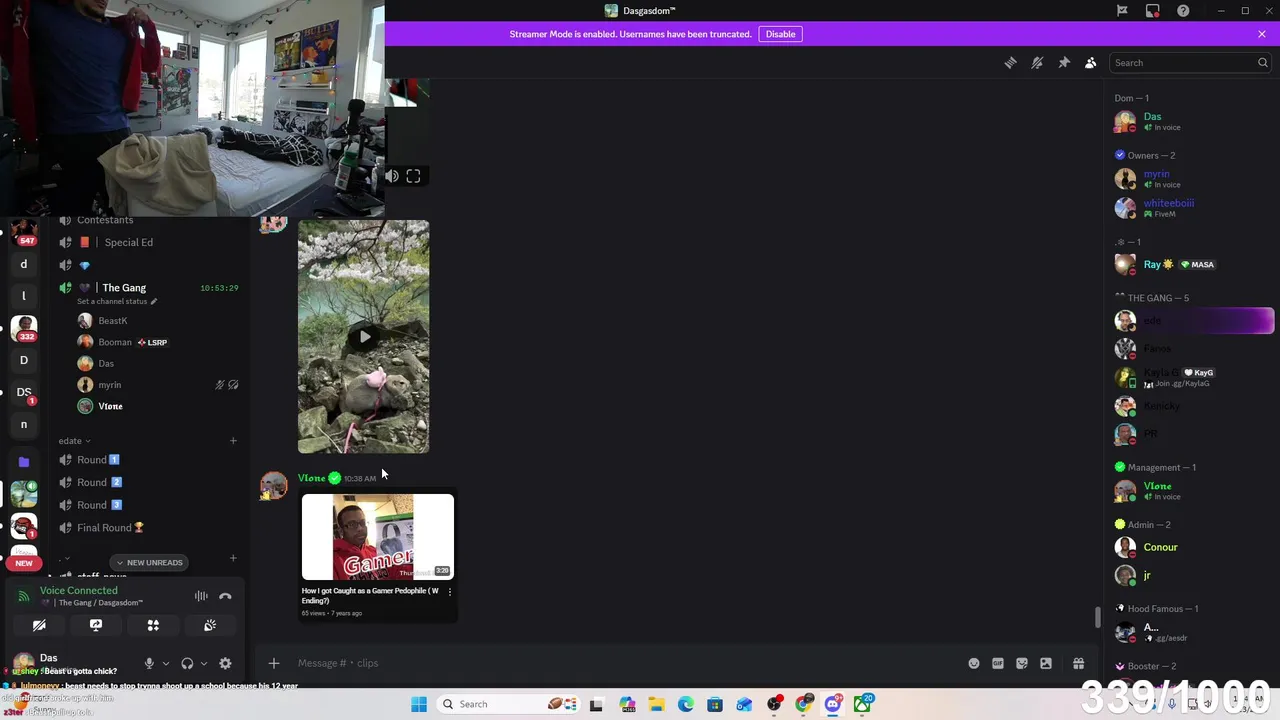
Task: Open the server icon with the 547 badge
Action: 24,232
